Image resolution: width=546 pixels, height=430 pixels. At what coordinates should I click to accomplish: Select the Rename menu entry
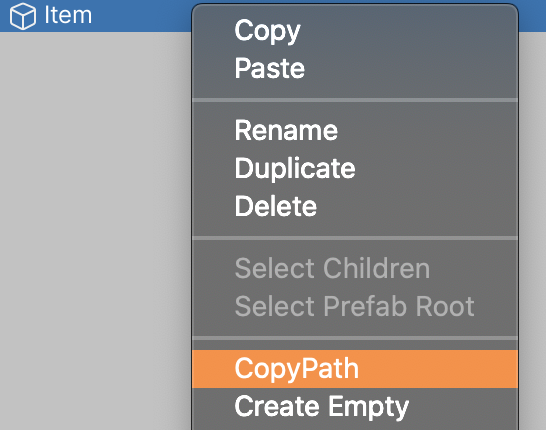click(x=355, y=131)
